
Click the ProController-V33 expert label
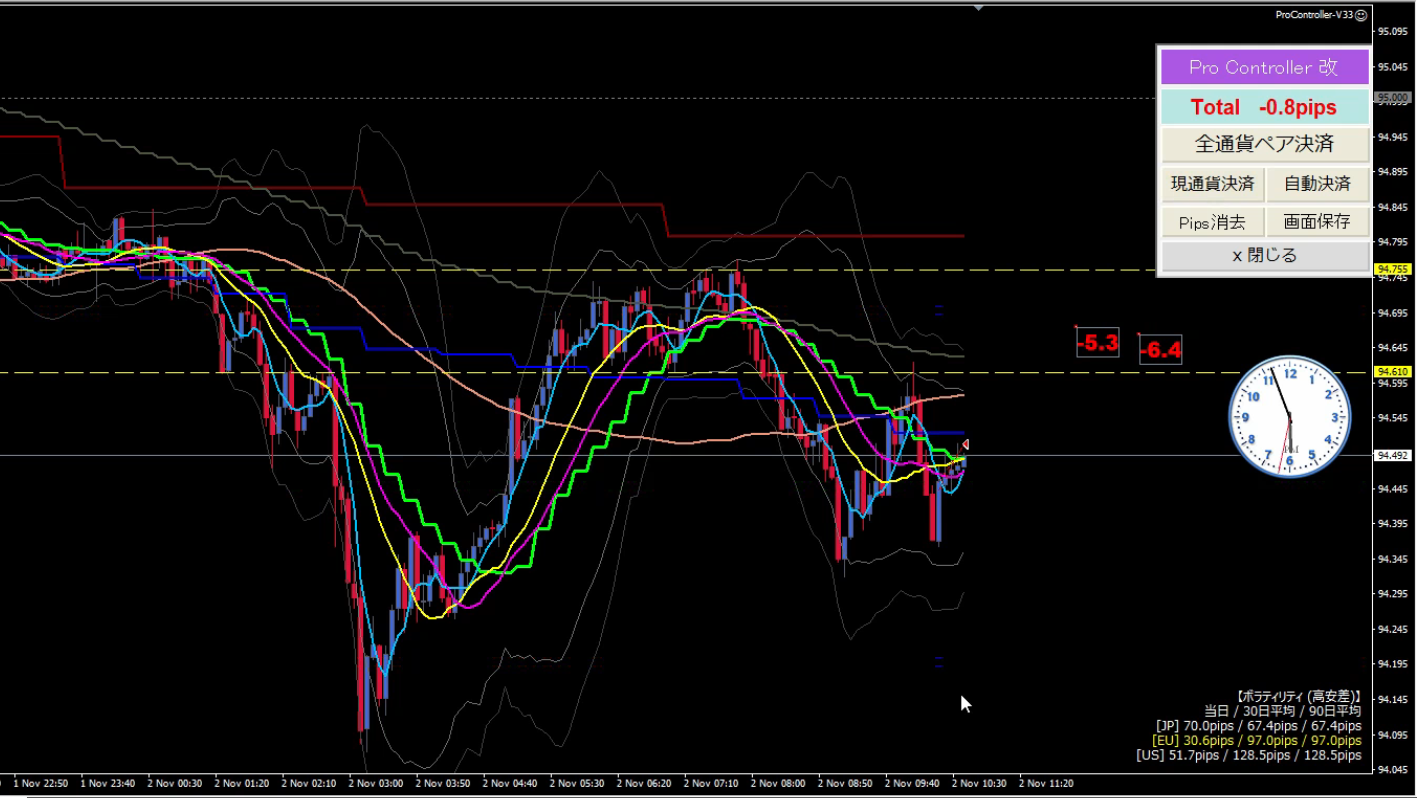coord(1314,15)
